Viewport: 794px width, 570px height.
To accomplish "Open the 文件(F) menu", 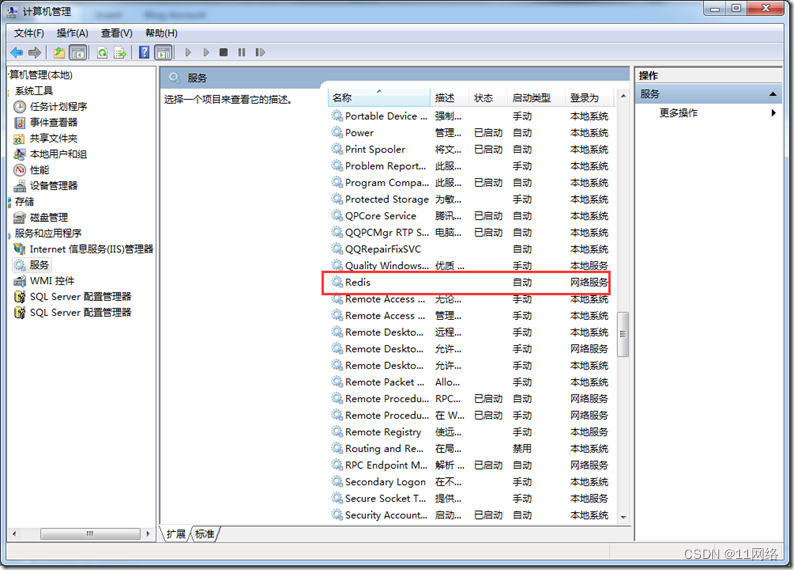I will (x=29, y=33).
